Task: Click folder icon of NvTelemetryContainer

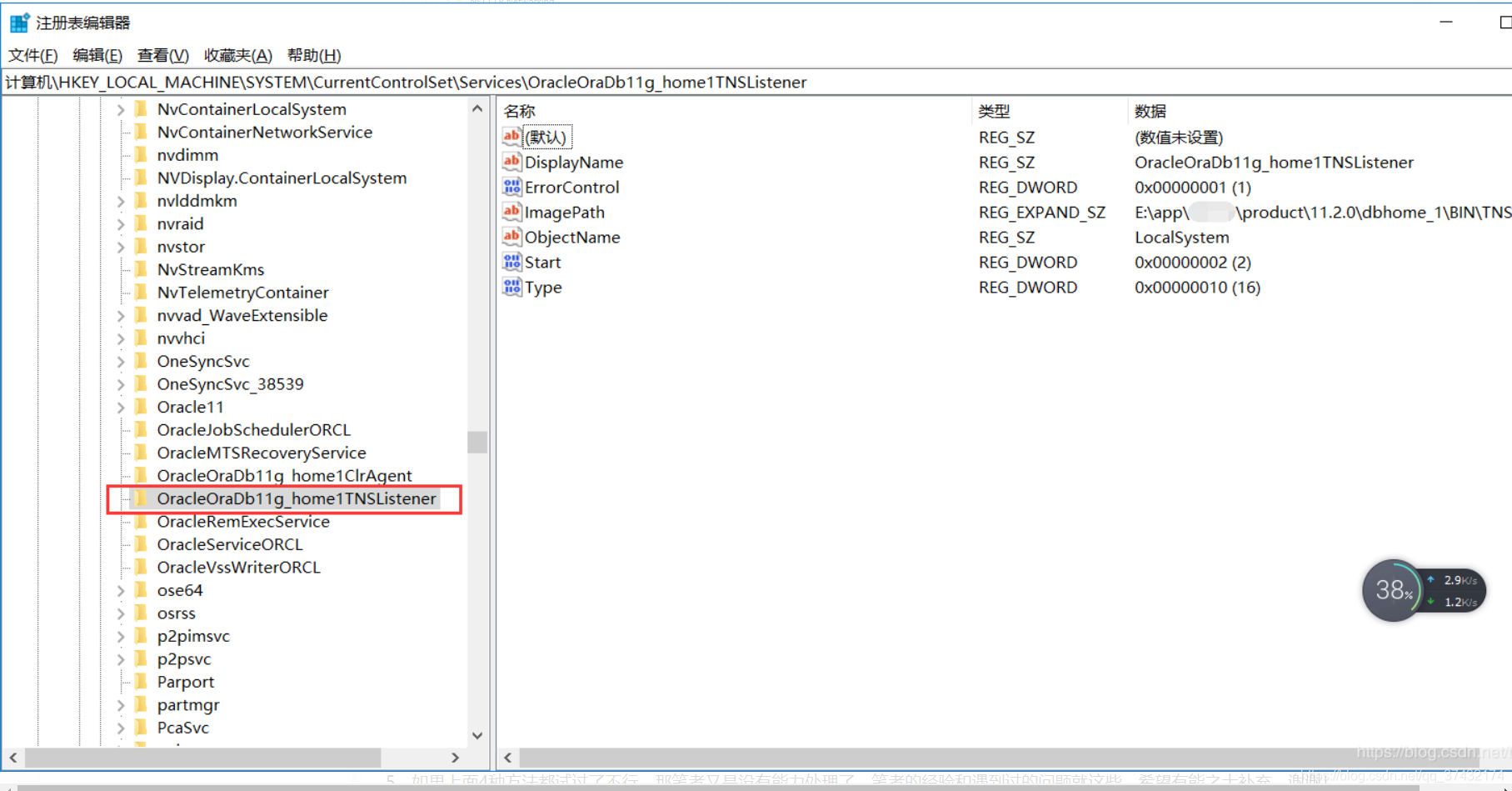Action: [x=141, y=293]
